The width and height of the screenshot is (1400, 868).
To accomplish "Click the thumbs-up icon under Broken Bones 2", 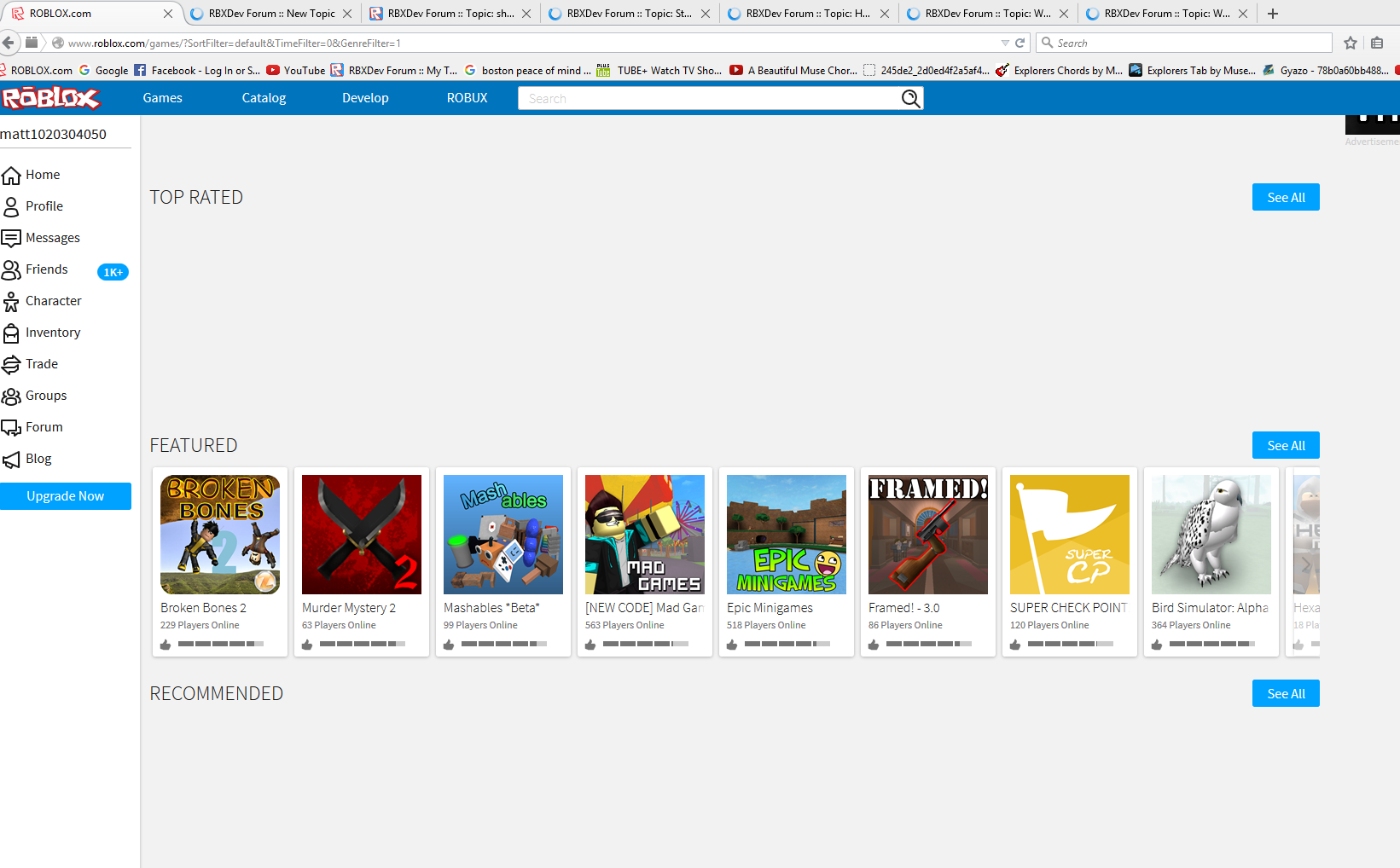I will click(x=166, y=645).
